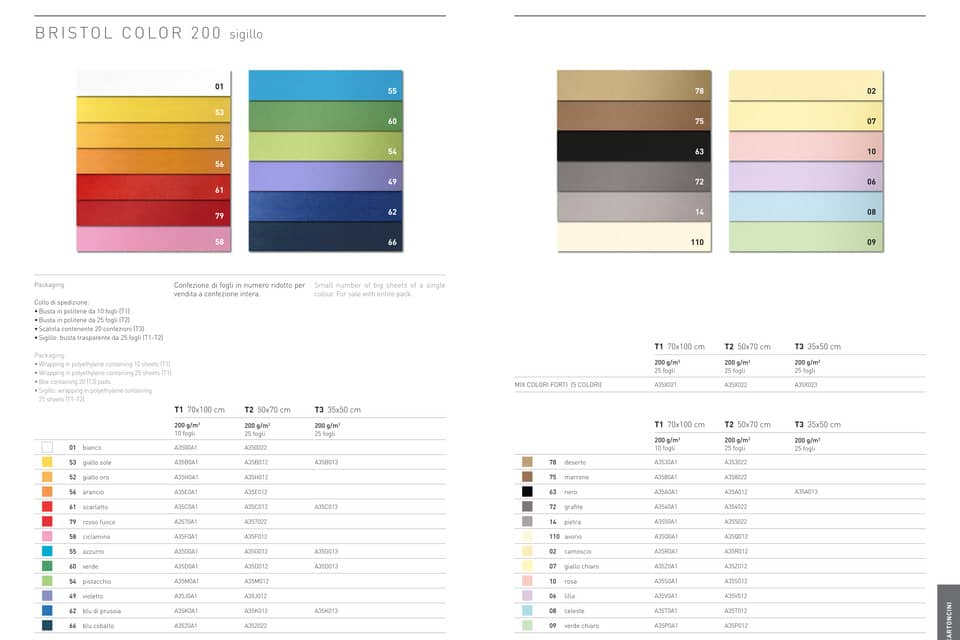Click the large light yellow band numbered 07
960x640 pixels.
(x=806, y=116)
